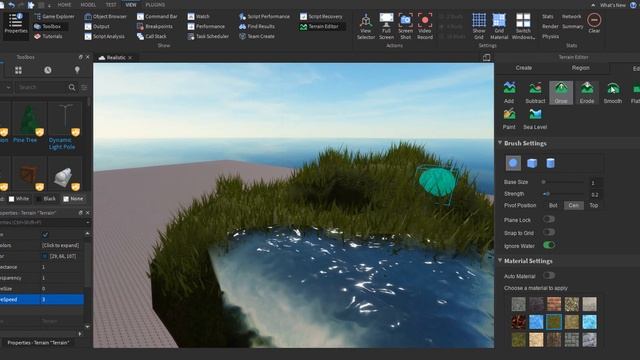Image resolution: width=640 pixels, height=360 pixels.
Task: Select the Sea Level tool
Action: (x=535, y=118)
